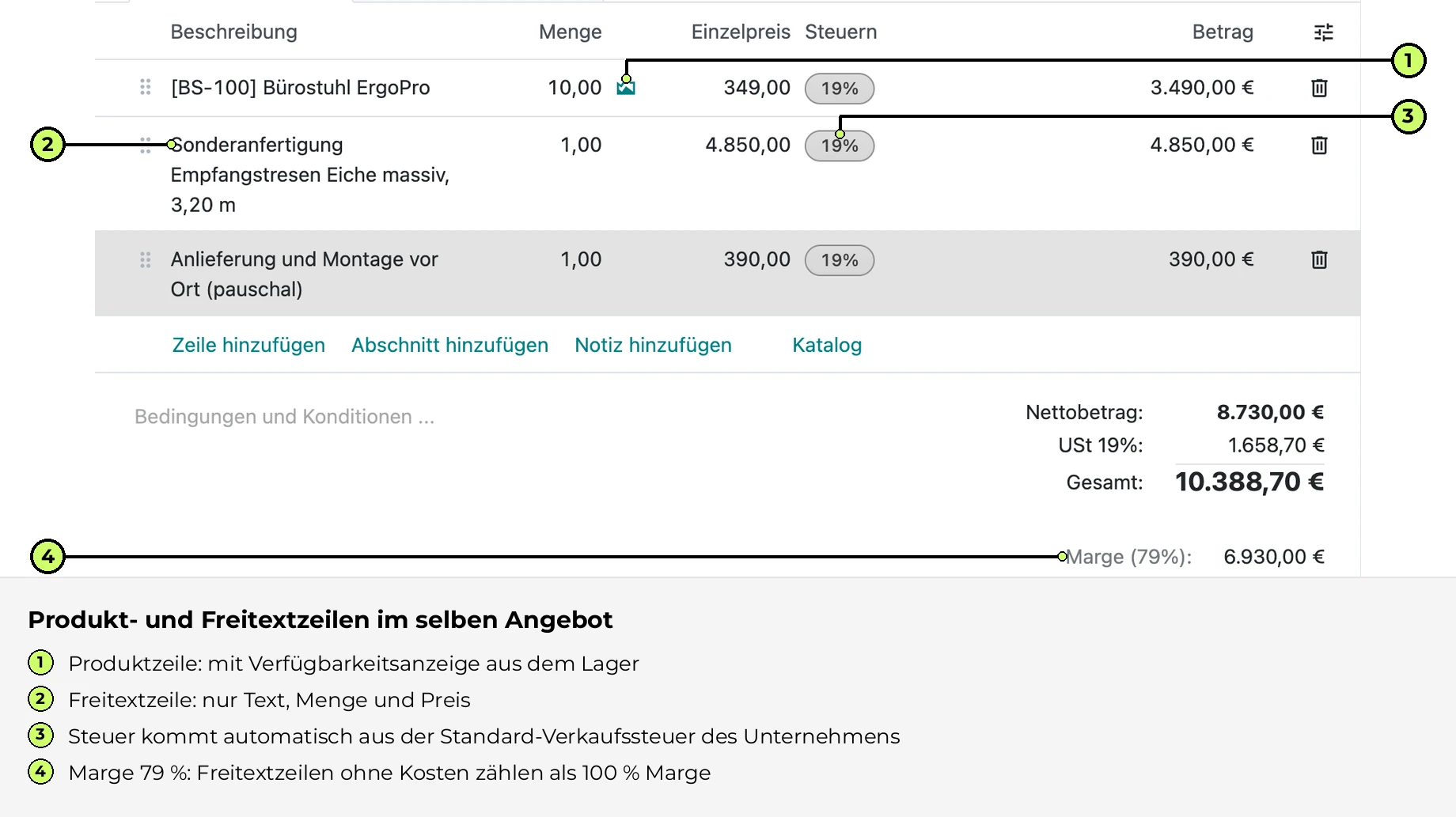Image resolution: width=1456 pixels, height=817 pixels.
Task: Click unit price 349,00
Action: [756, 88]
